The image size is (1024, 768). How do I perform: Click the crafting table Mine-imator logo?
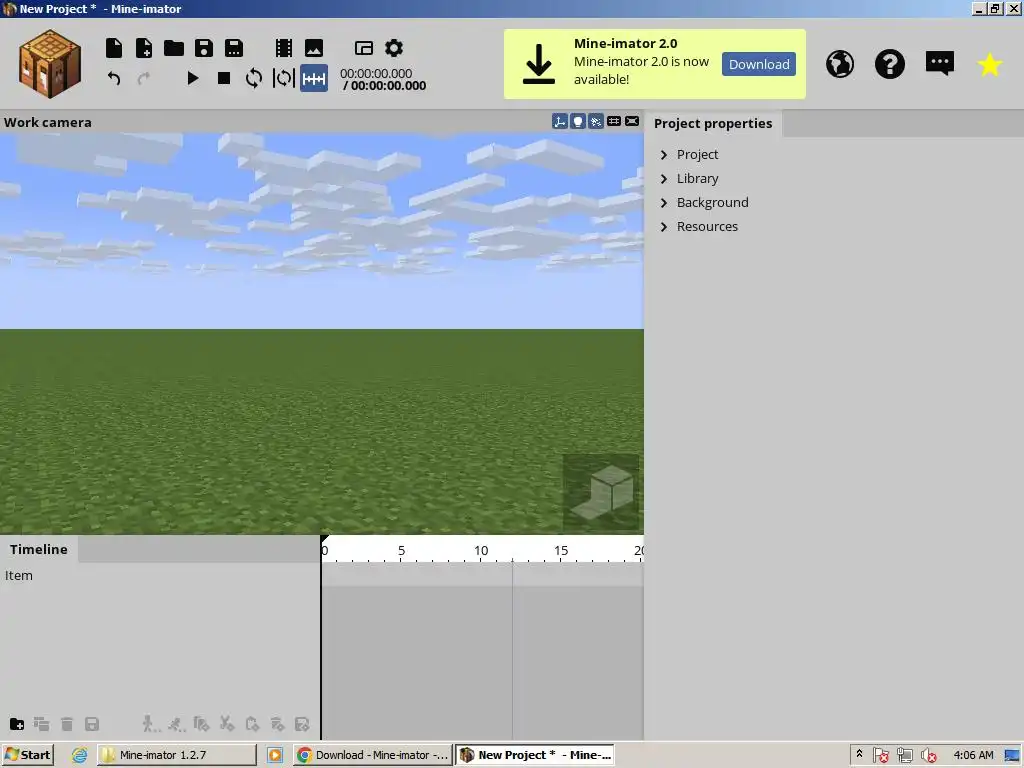click(50, 63)
